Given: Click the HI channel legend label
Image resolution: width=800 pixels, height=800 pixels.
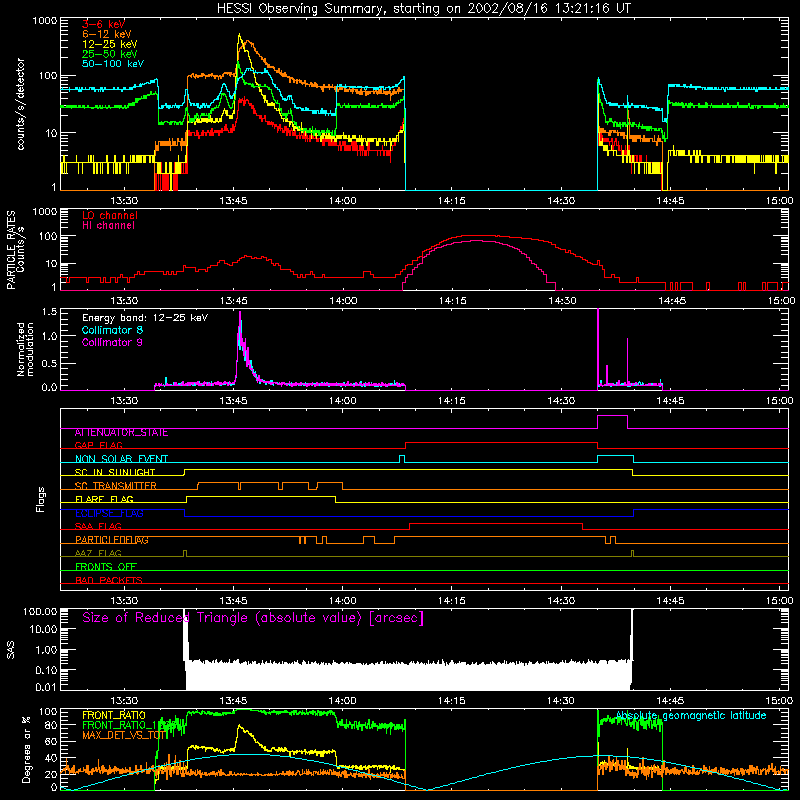Looking at the screenshot, I should click(108, 226).
